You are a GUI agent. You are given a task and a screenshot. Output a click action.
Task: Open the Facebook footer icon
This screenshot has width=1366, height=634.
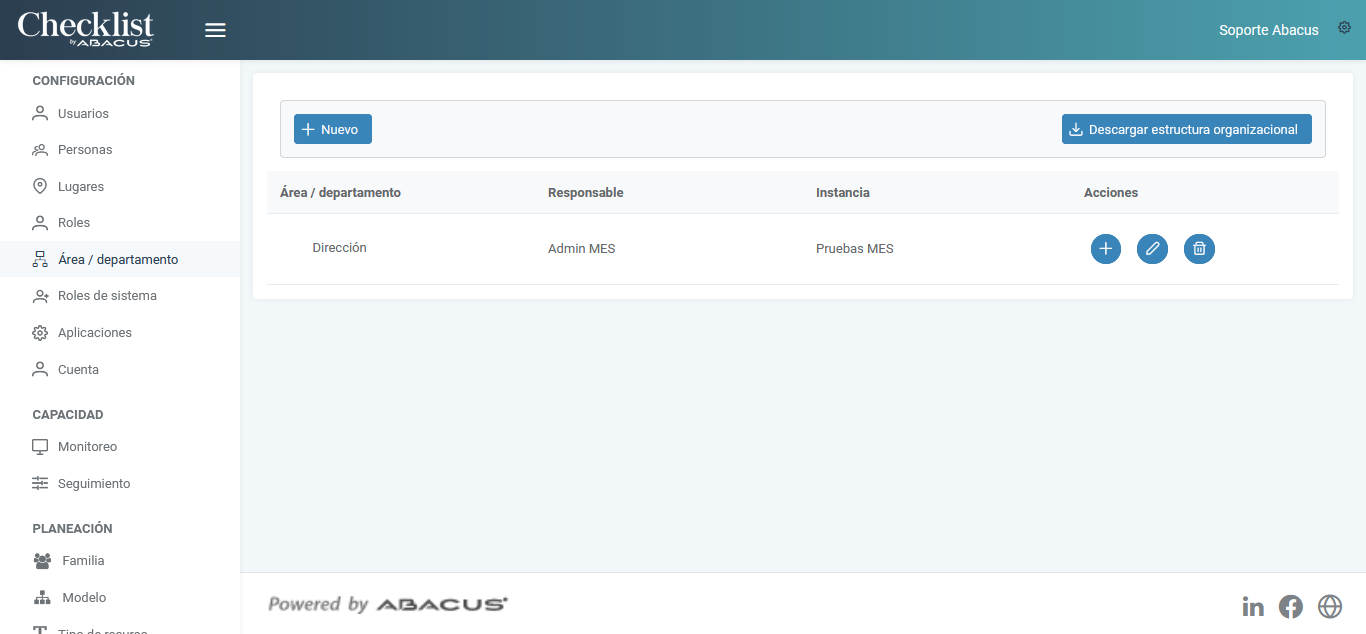tap(1291, 606)
